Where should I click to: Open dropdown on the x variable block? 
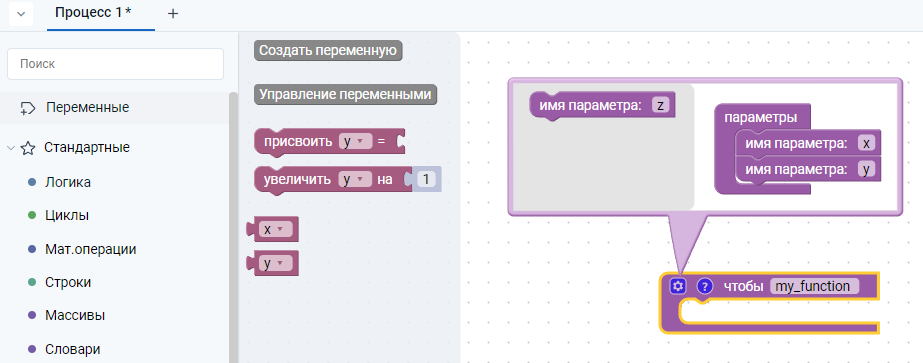click(x=275, y=229)
